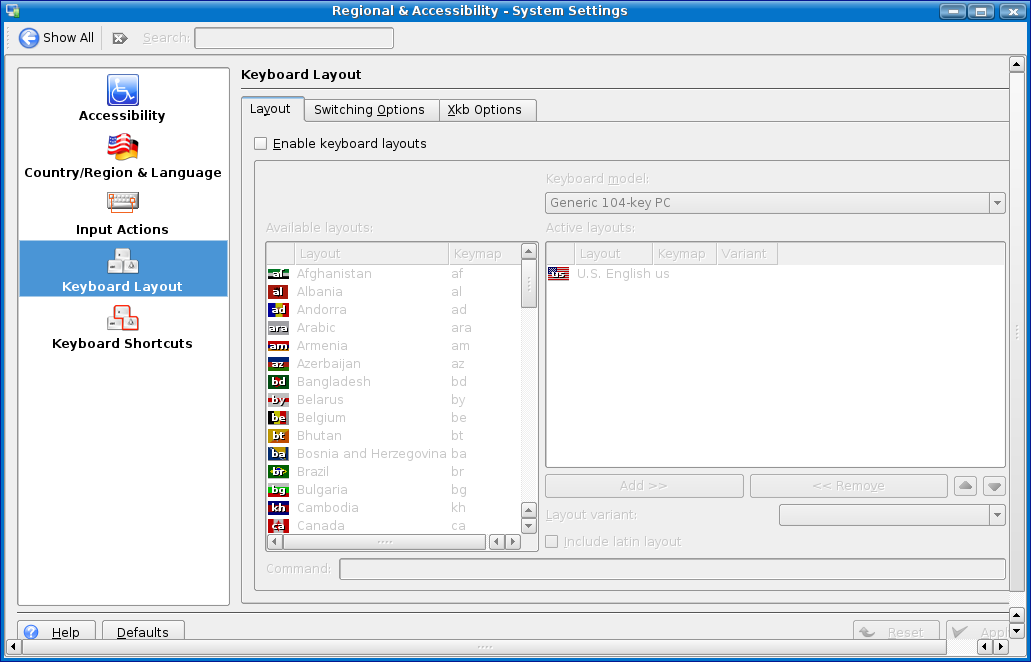Switch to the Switching Options tab

click(369, 110)
